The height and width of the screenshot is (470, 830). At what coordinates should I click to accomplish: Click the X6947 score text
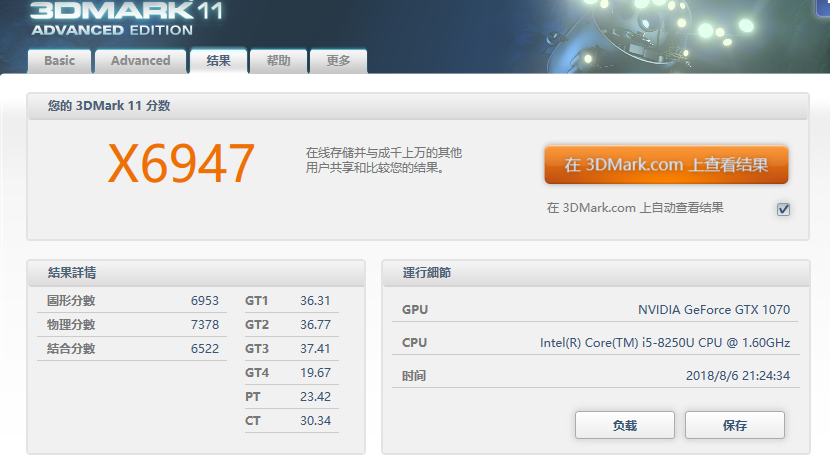coord(181,164)
